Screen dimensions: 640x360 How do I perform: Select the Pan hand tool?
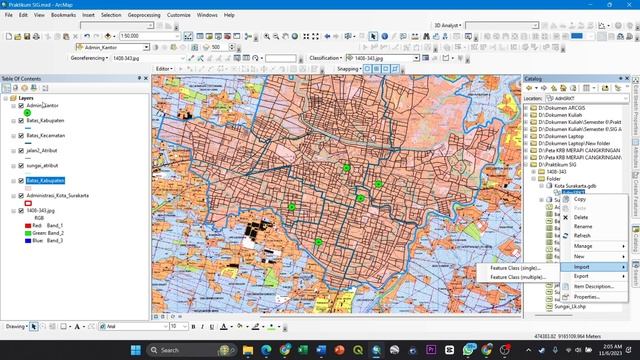click(286, 36)
